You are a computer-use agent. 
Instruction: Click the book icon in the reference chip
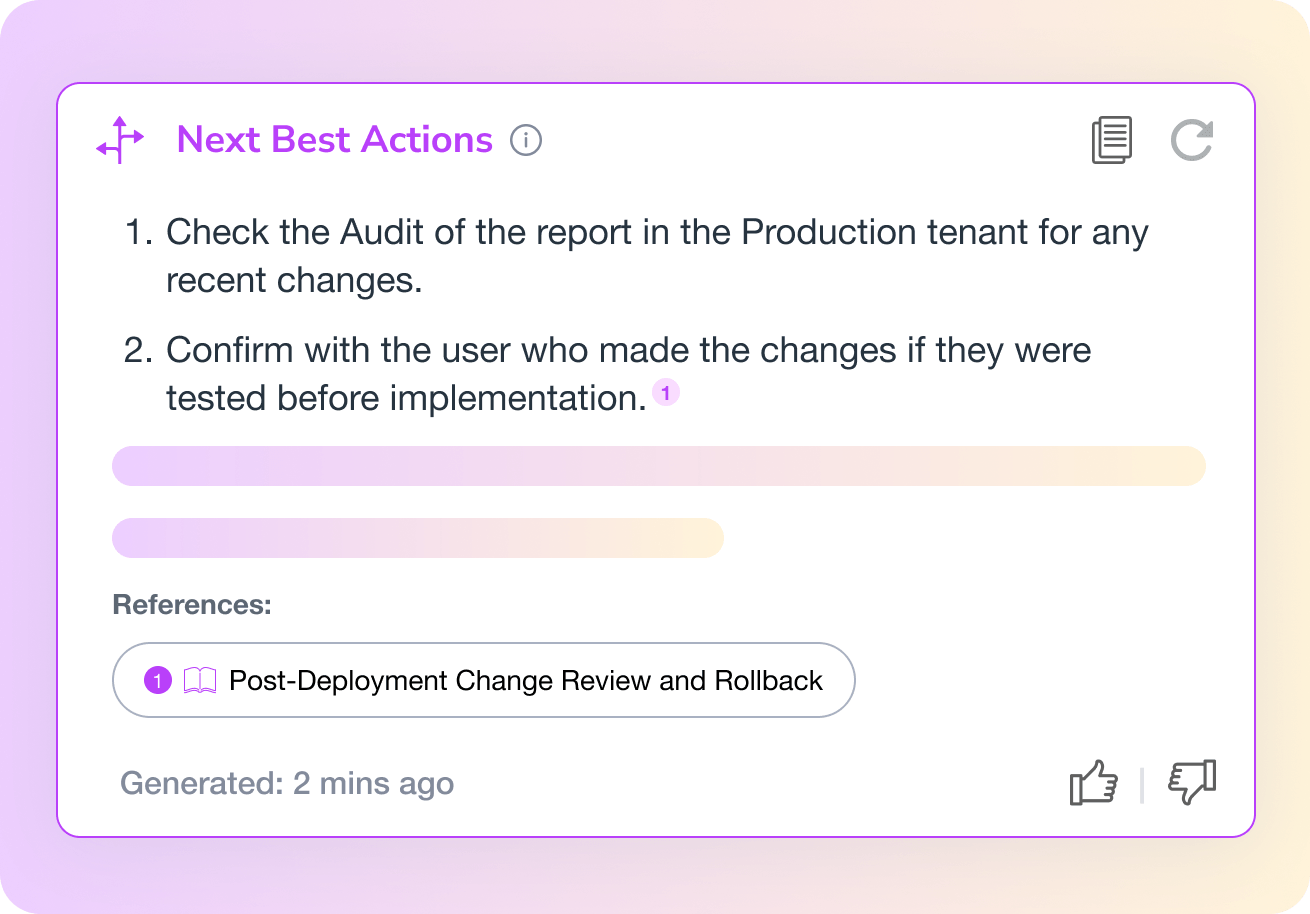(x=200, y=681)
